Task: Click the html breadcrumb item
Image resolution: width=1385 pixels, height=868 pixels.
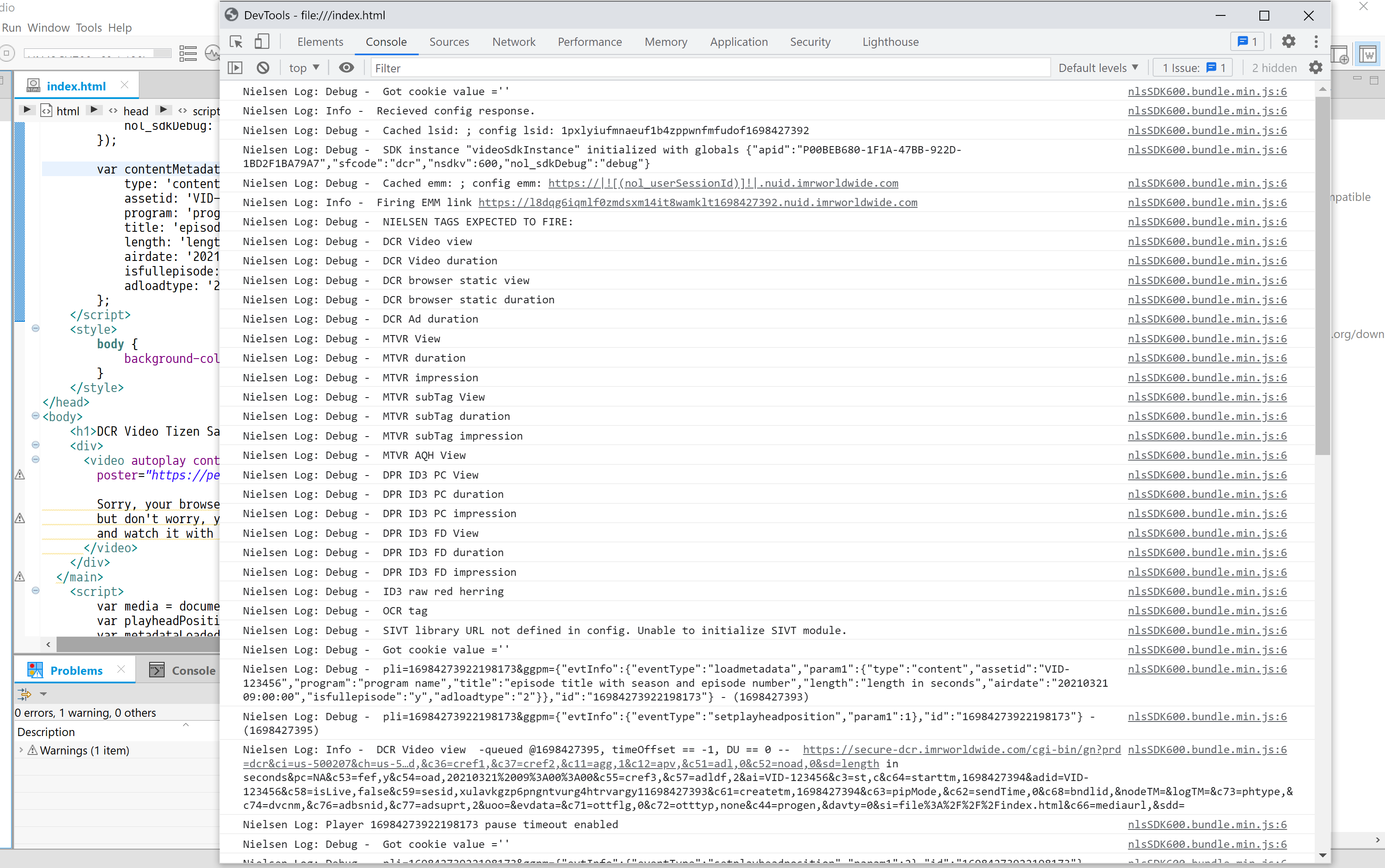Action: [x=68, y=111]
